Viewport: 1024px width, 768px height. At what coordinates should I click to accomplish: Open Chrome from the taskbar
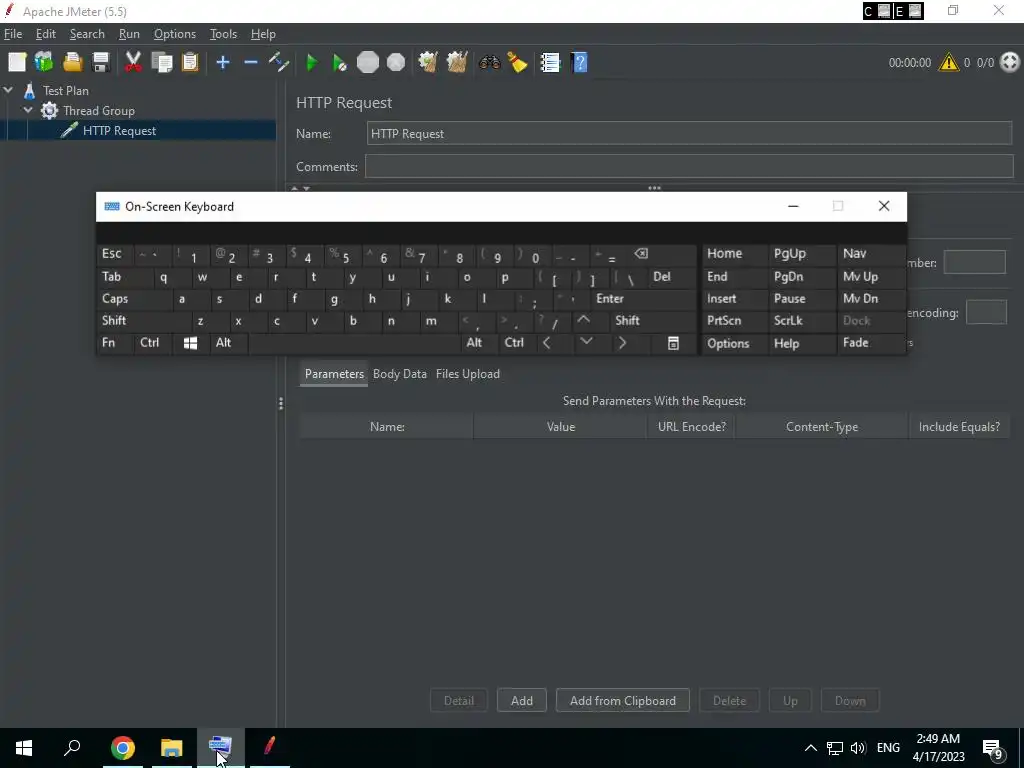click(122, 748)
